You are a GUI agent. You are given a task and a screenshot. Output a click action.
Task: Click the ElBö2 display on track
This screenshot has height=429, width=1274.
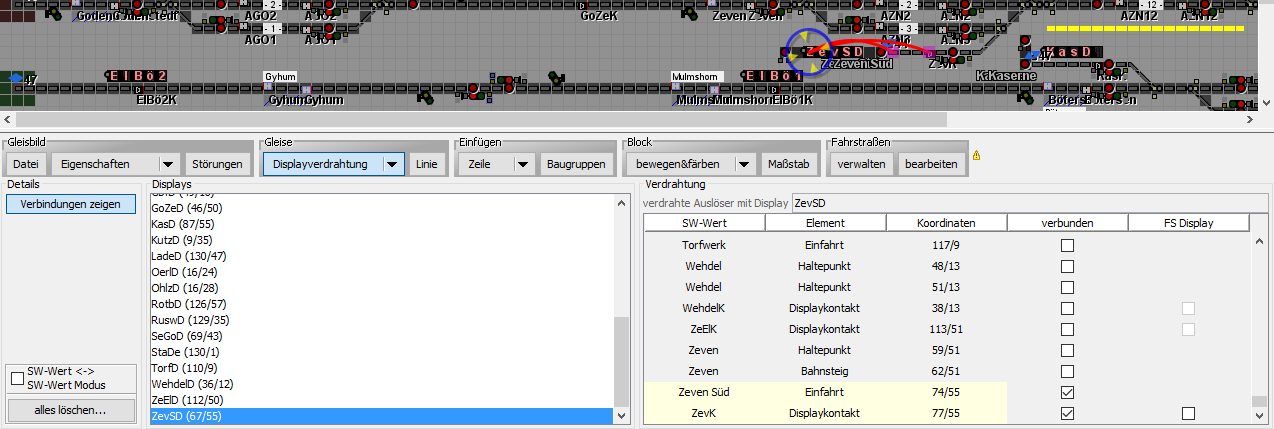(137, 76)
